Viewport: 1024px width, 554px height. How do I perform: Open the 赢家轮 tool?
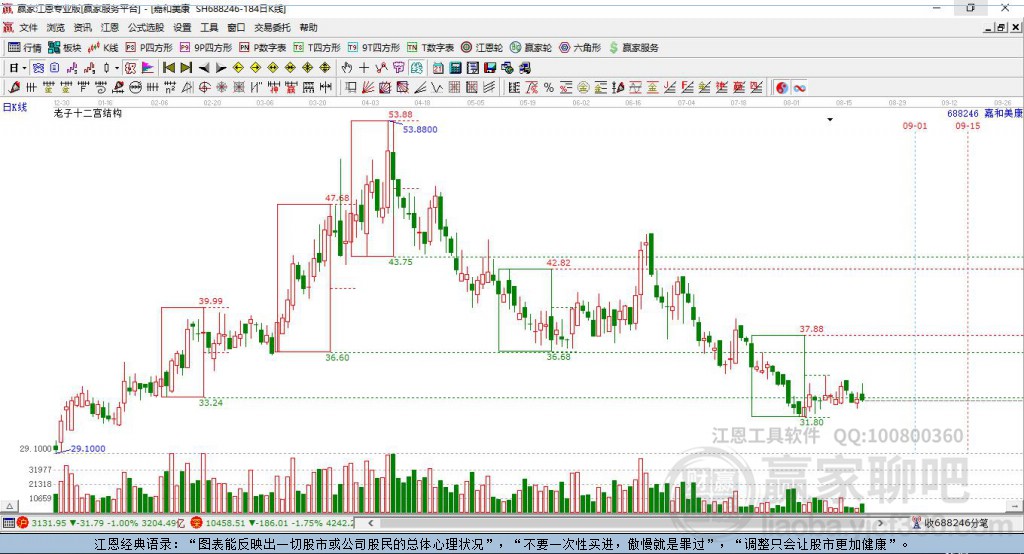coord(531,48)
